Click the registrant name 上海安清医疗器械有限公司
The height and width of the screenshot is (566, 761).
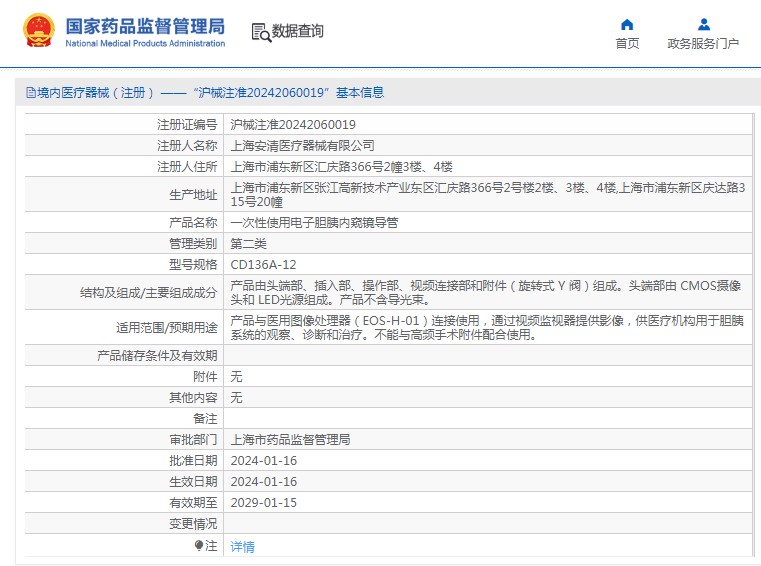296,146
